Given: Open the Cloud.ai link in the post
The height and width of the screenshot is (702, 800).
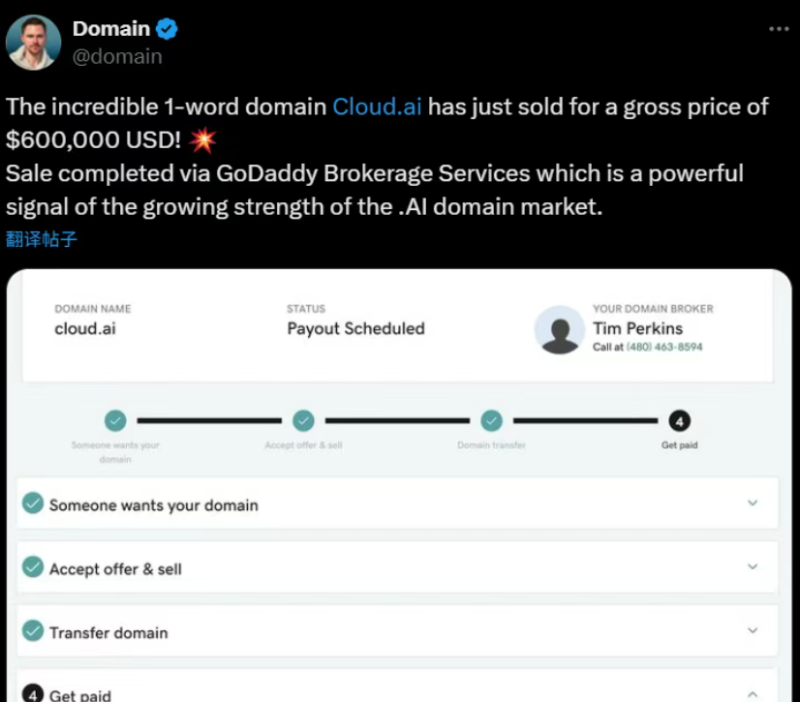Looking at the screenshot, I should point(377,107).
